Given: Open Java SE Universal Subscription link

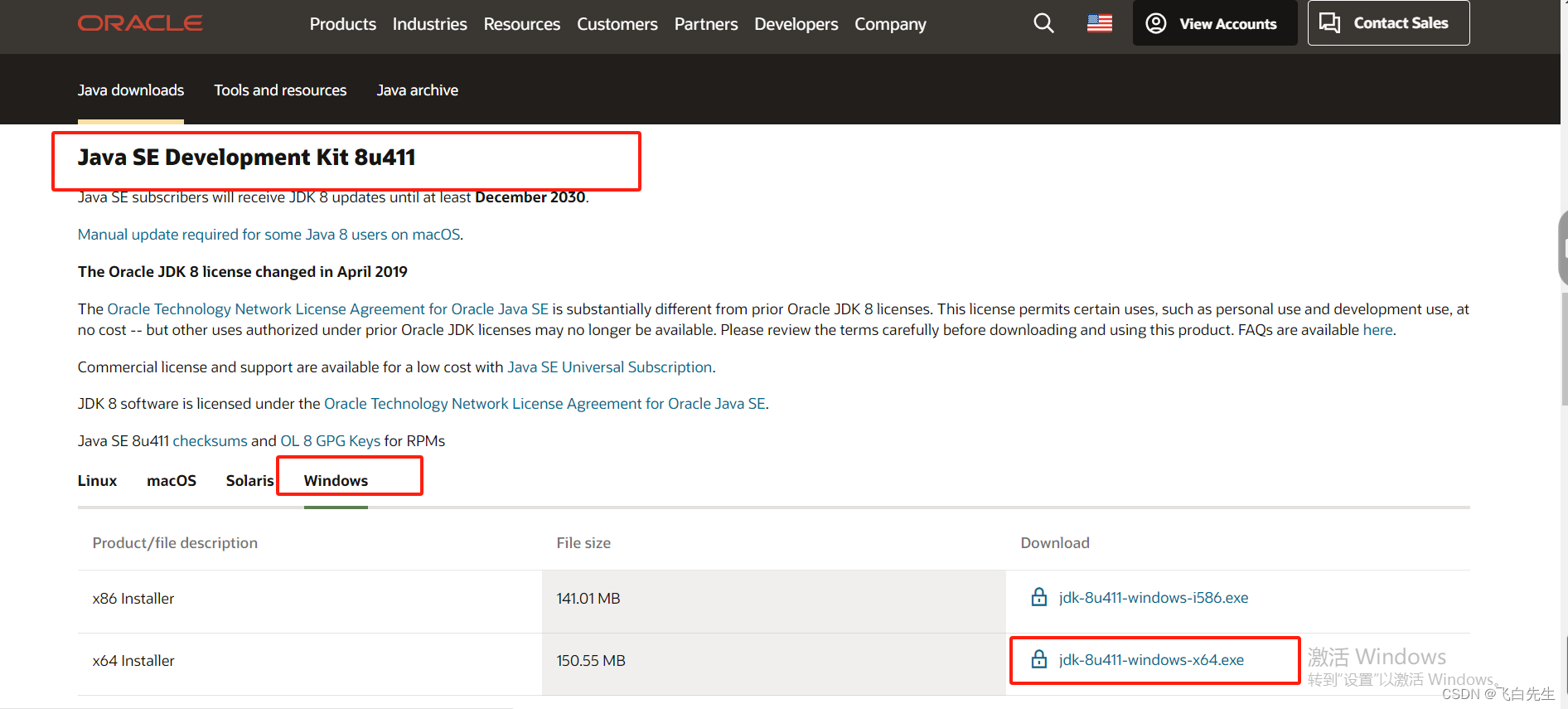Looking at the screenshot, I should (x=610, y=367).
